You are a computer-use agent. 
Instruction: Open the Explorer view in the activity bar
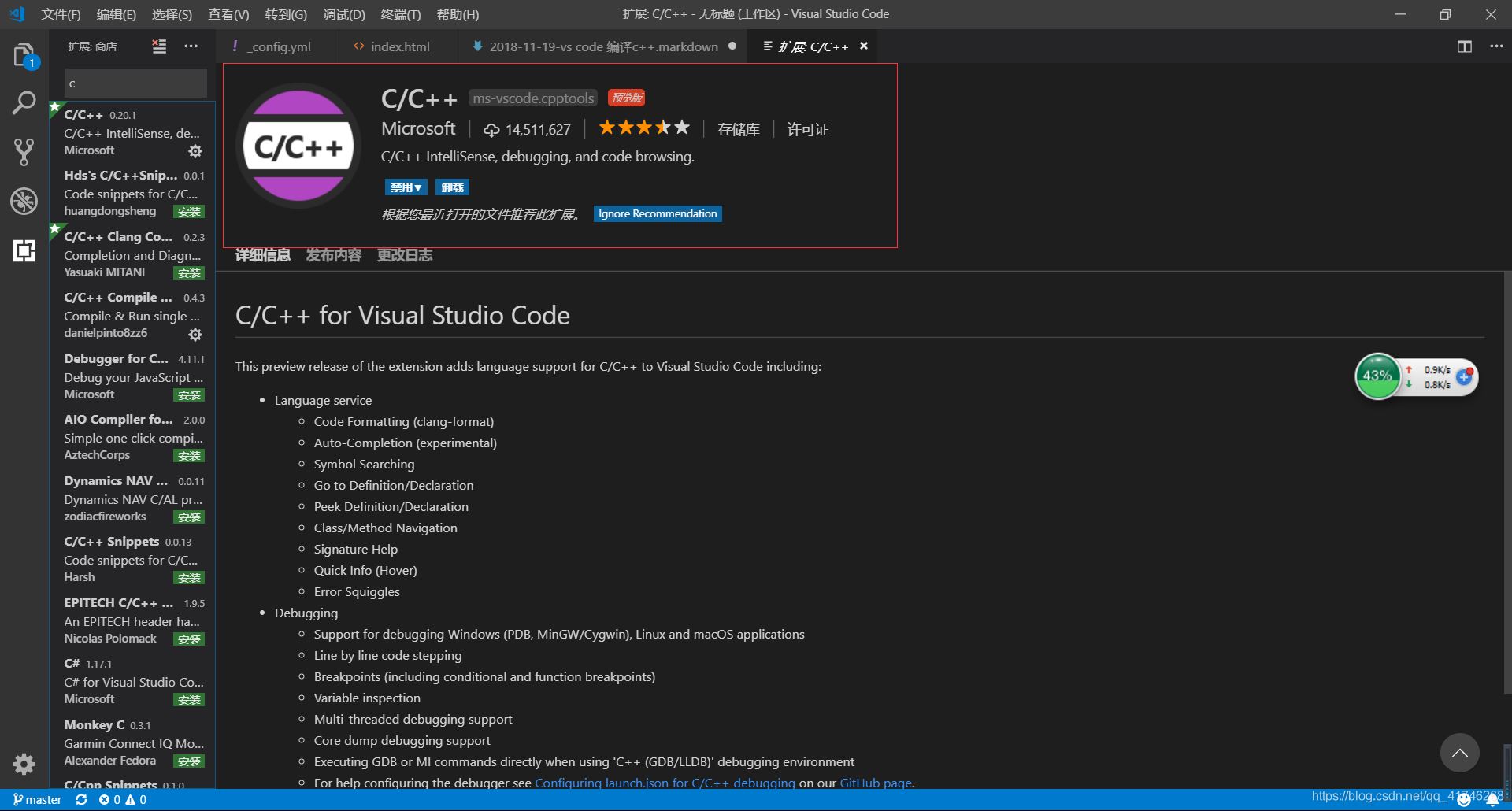click(24, 54)
